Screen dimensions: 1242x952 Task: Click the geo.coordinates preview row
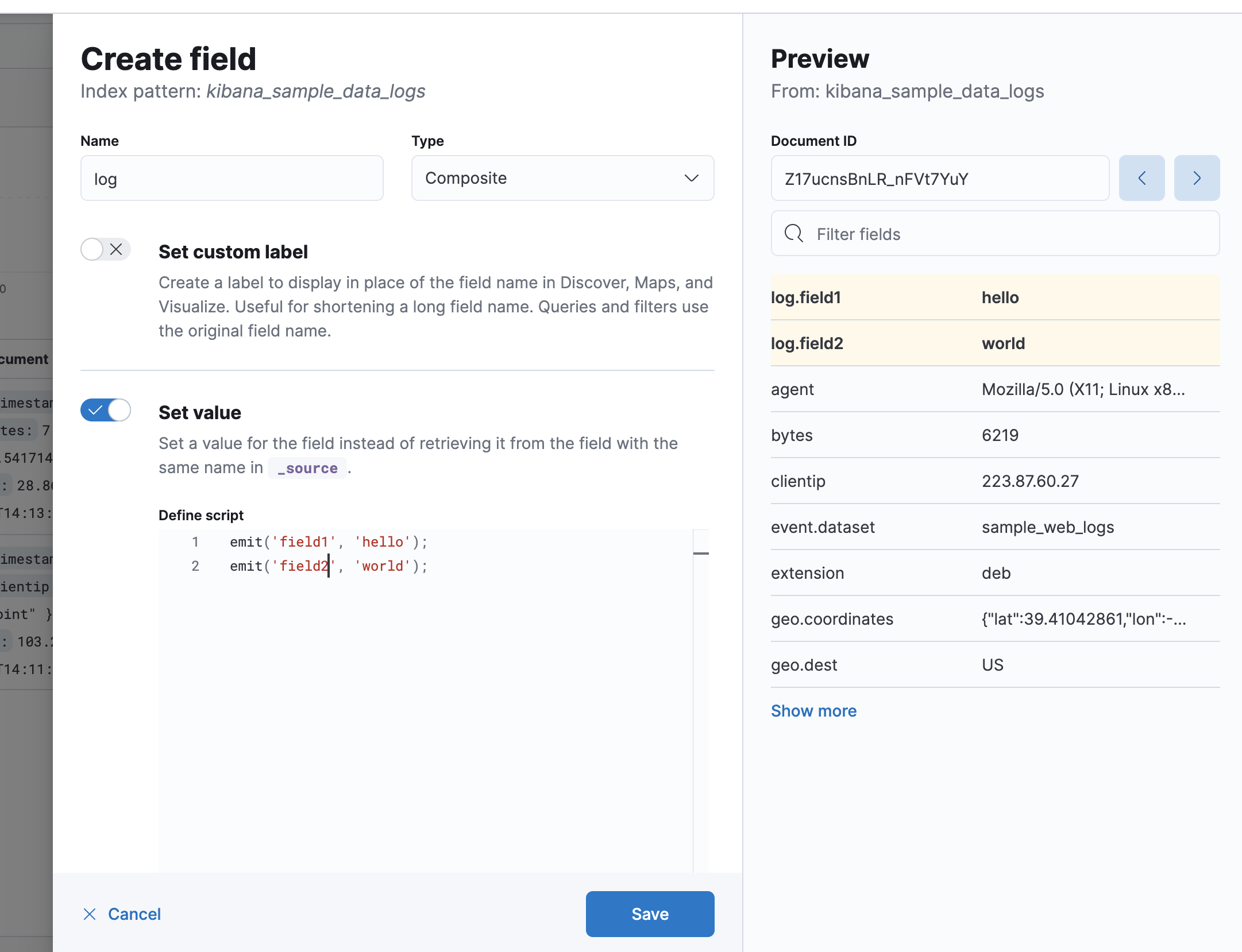pos(994,619)
